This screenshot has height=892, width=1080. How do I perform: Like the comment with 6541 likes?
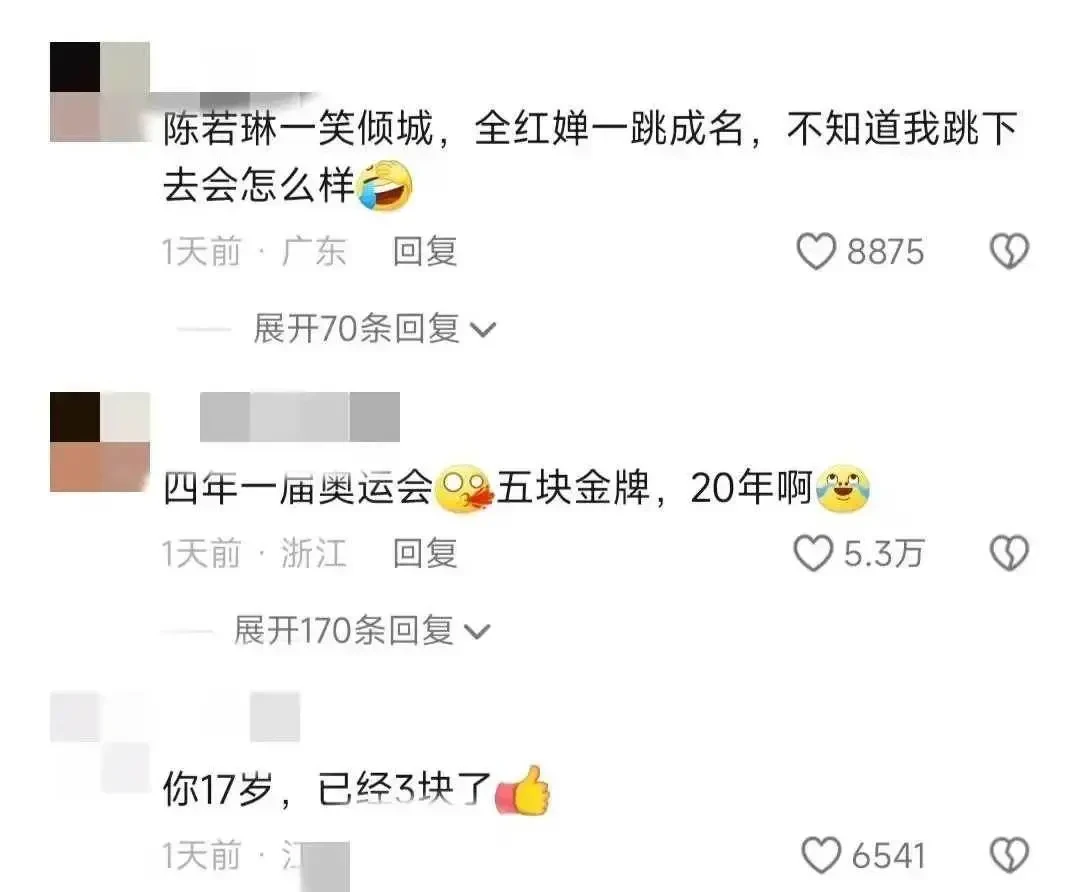click(x=821, y=855)
